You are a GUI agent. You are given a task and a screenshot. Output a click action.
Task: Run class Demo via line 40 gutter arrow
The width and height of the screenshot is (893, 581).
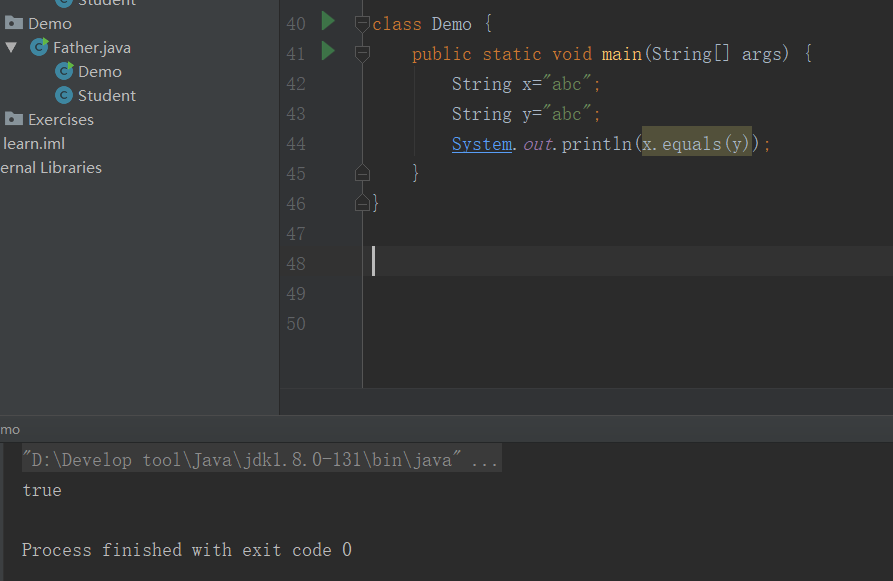point(327,22)
